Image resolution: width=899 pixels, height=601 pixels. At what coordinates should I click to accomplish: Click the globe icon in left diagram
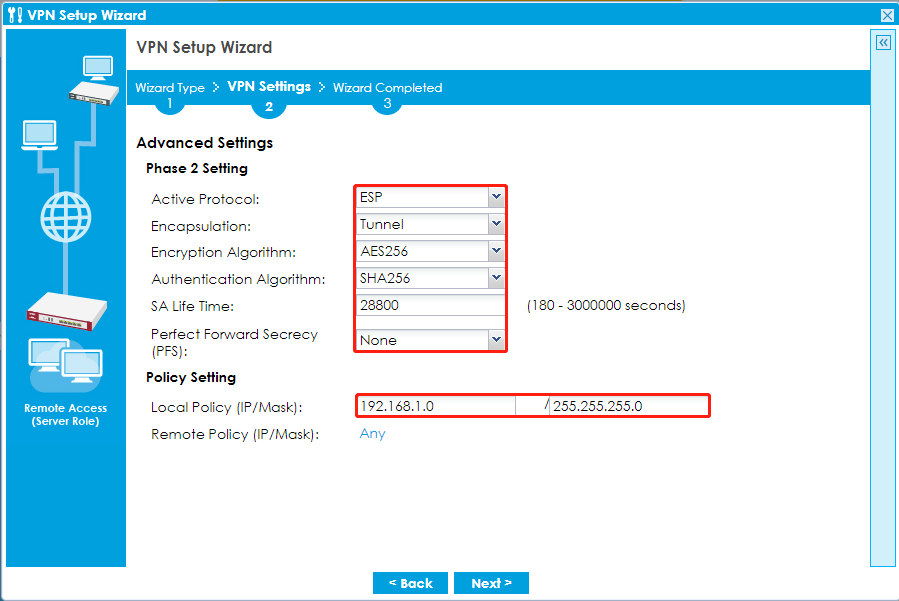coord(65,213)
